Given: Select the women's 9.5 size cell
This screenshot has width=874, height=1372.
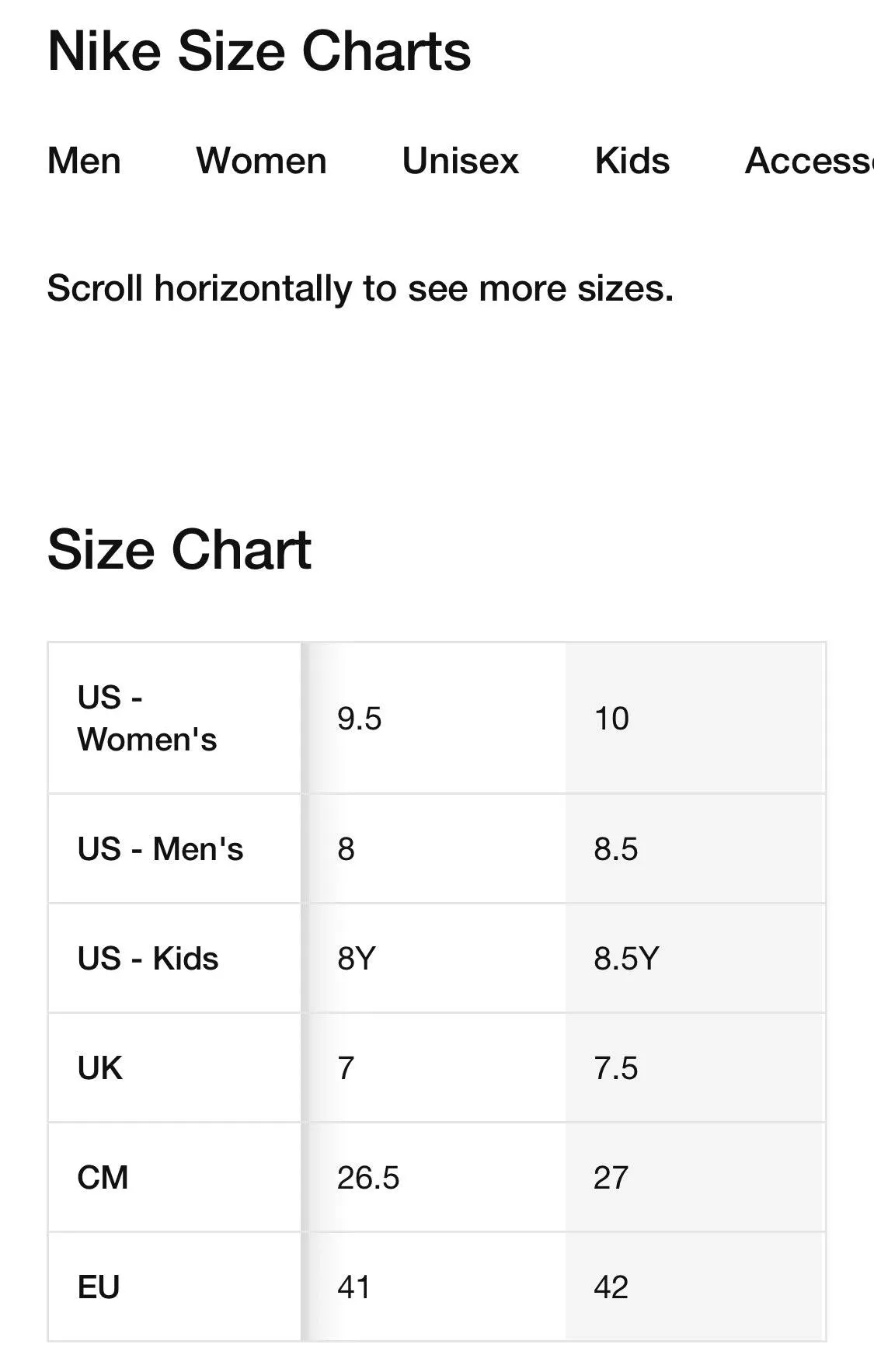Looking at the screenshot, I should 359,719.
